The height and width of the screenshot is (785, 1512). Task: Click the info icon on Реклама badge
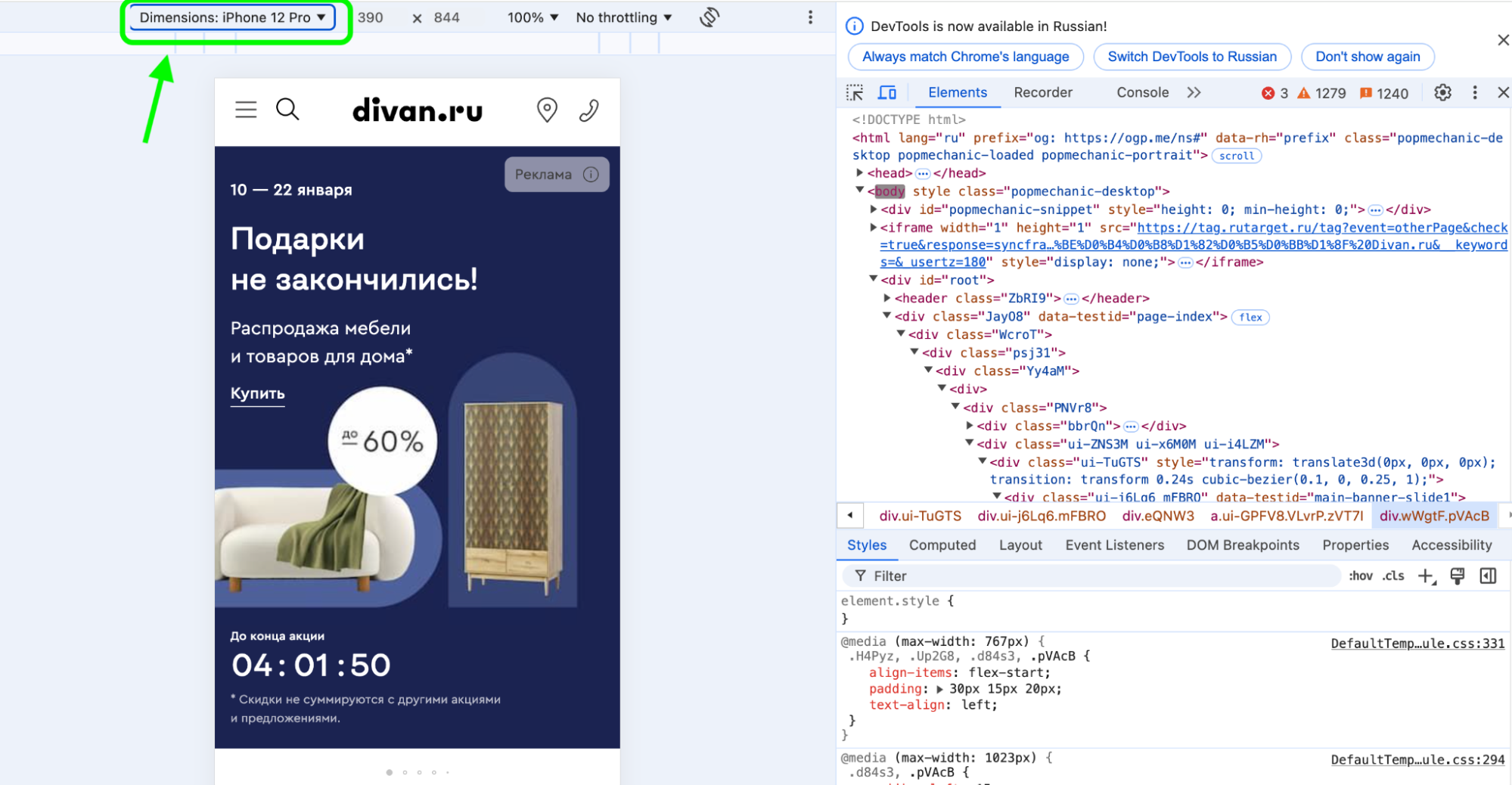coord(591,175)
